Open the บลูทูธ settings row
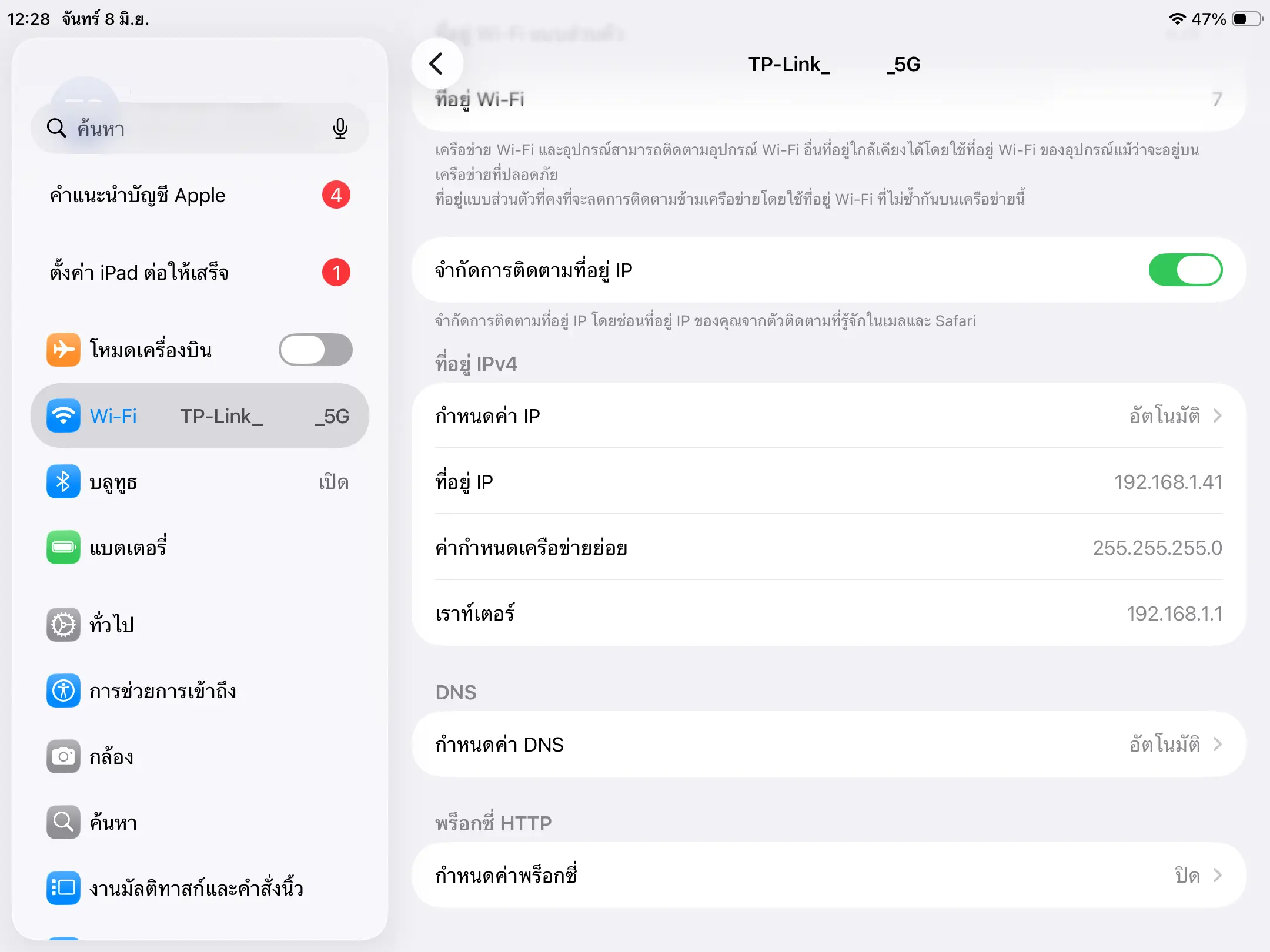The image size is (1270, 952). [200, 481]
